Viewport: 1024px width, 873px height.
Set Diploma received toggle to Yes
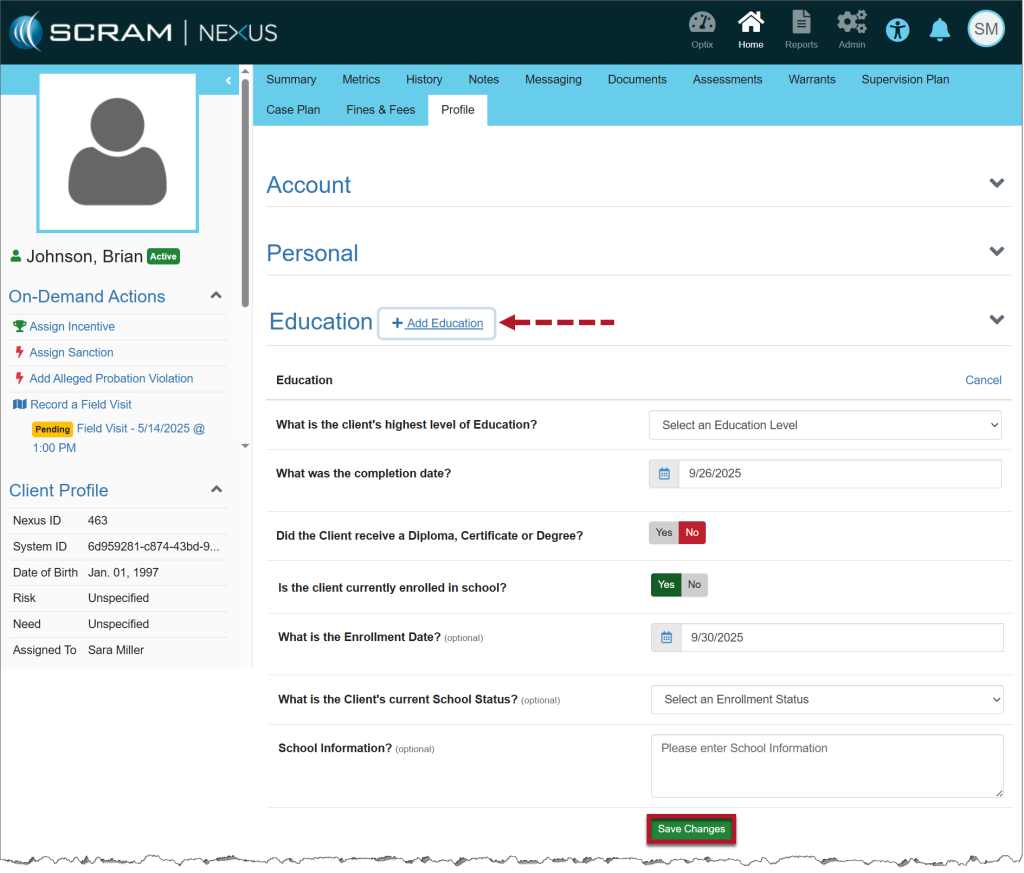coord(664,533)
